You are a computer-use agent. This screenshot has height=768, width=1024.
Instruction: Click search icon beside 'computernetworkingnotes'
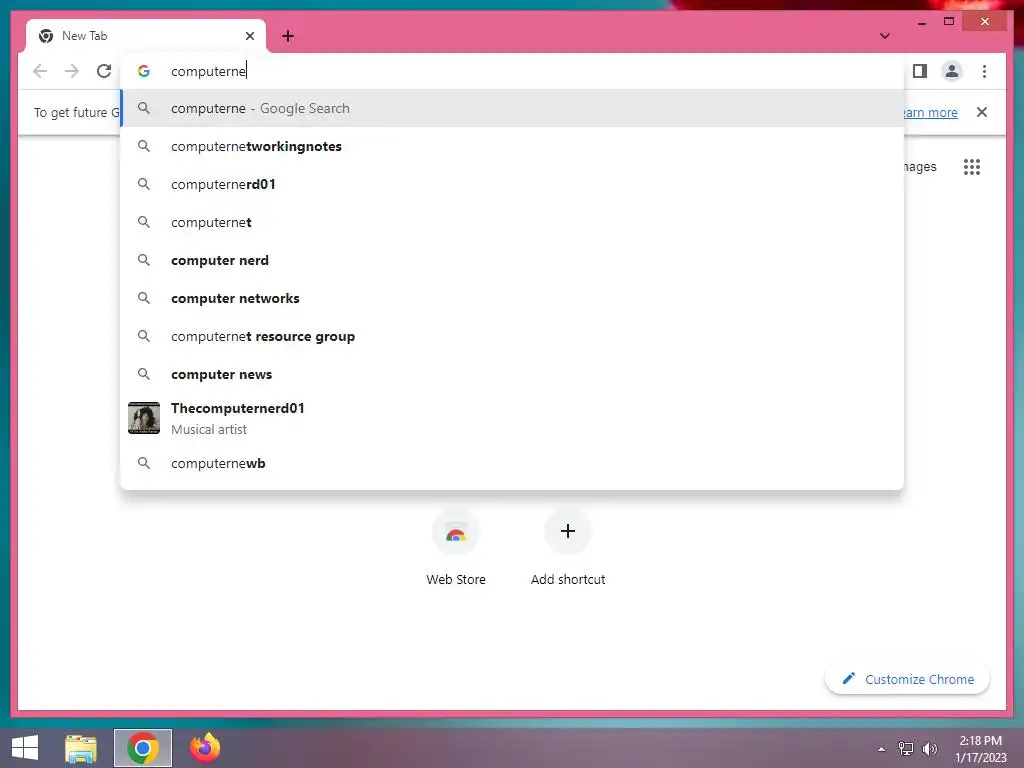[x=144, y=146]
